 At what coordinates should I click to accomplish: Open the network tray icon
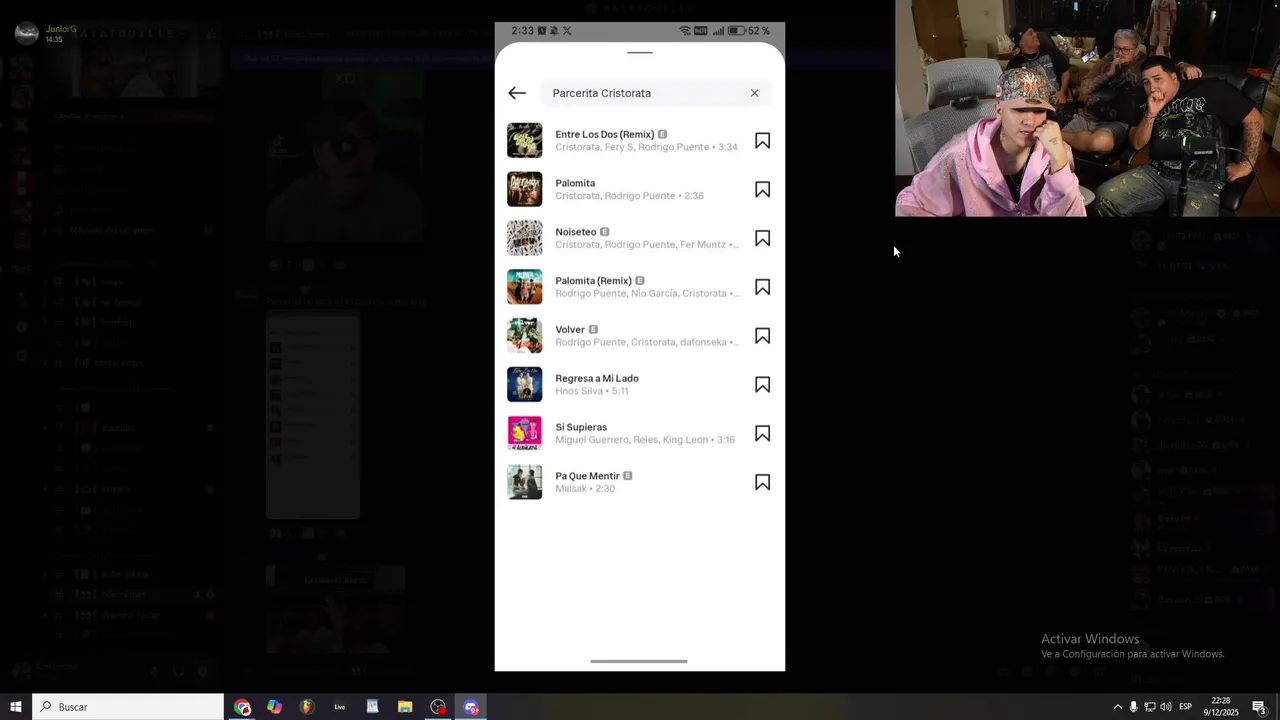pos(1149,707)
